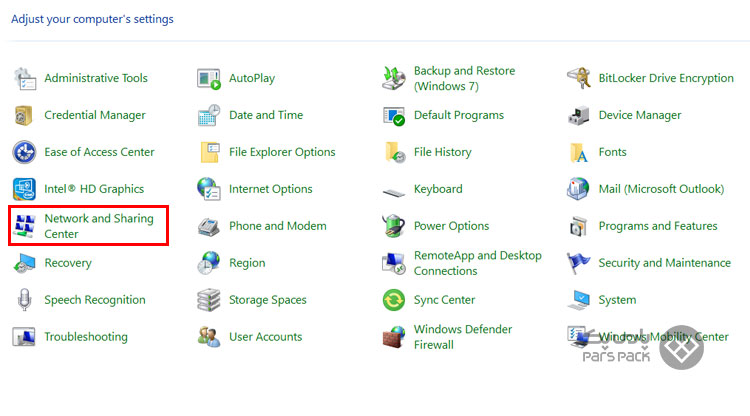Click the Date and Time icon

click(209, 115)
